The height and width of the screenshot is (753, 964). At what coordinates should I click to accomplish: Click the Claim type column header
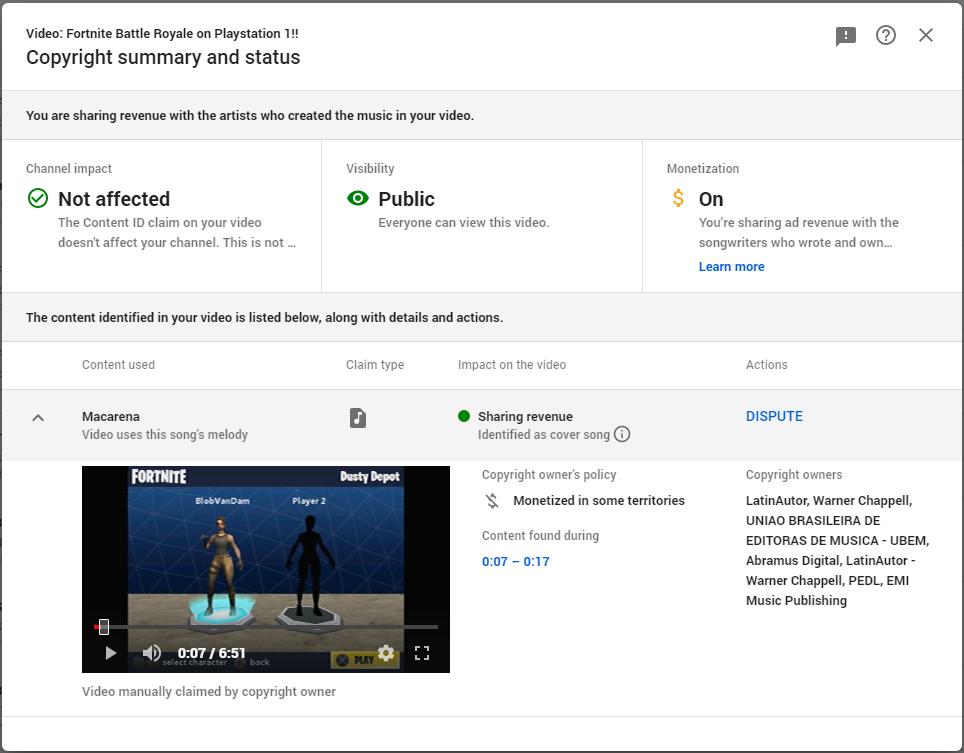(374, 365)
